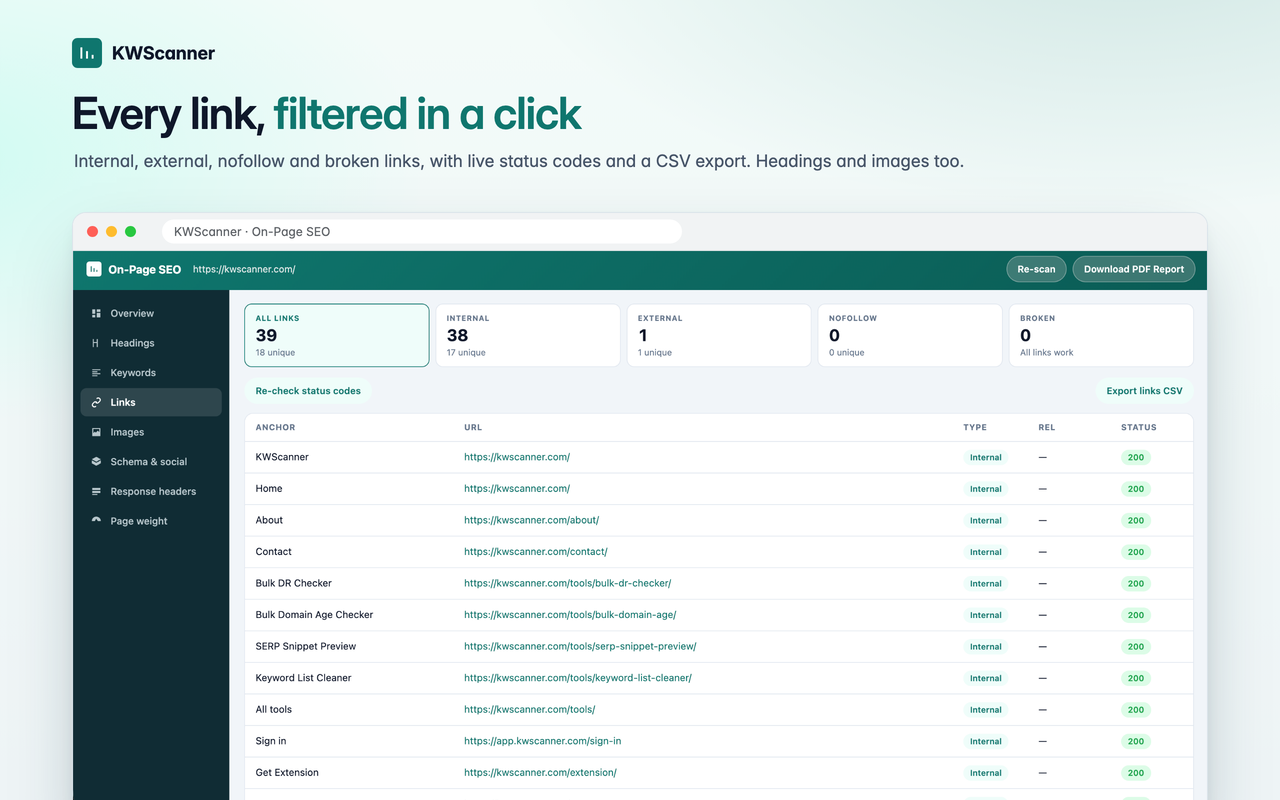Filter by All Links card

click(x=337, y=335)
